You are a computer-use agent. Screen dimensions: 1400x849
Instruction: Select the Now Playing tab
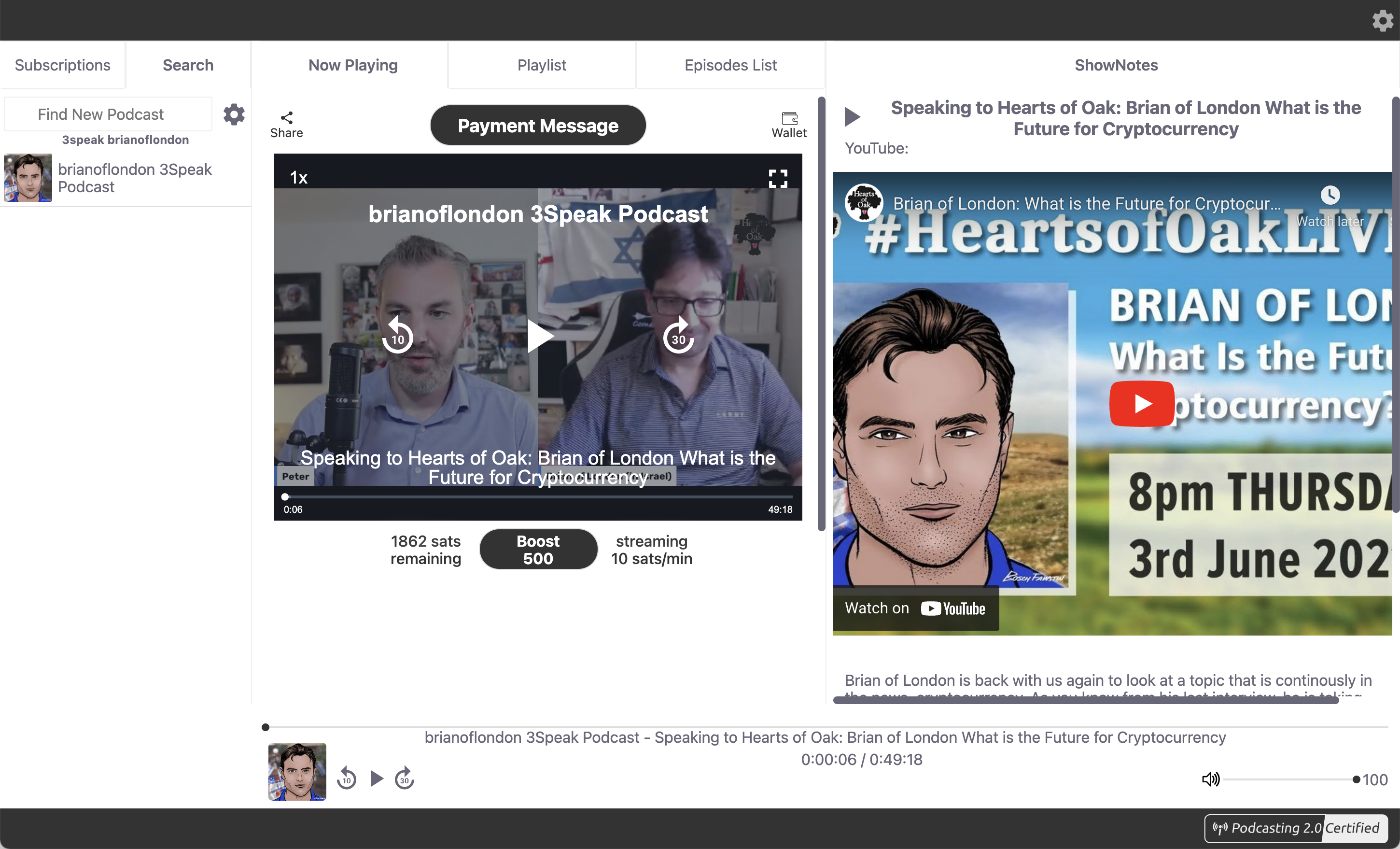tap(353, 65)
